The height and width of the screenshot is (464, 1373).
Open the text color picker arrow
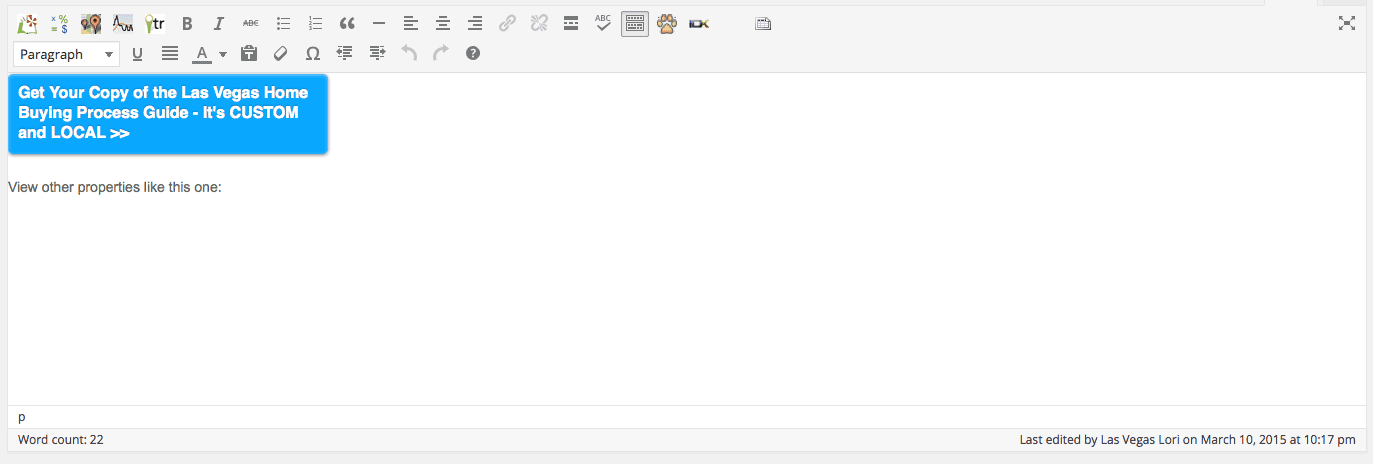(x=223, y=54)
